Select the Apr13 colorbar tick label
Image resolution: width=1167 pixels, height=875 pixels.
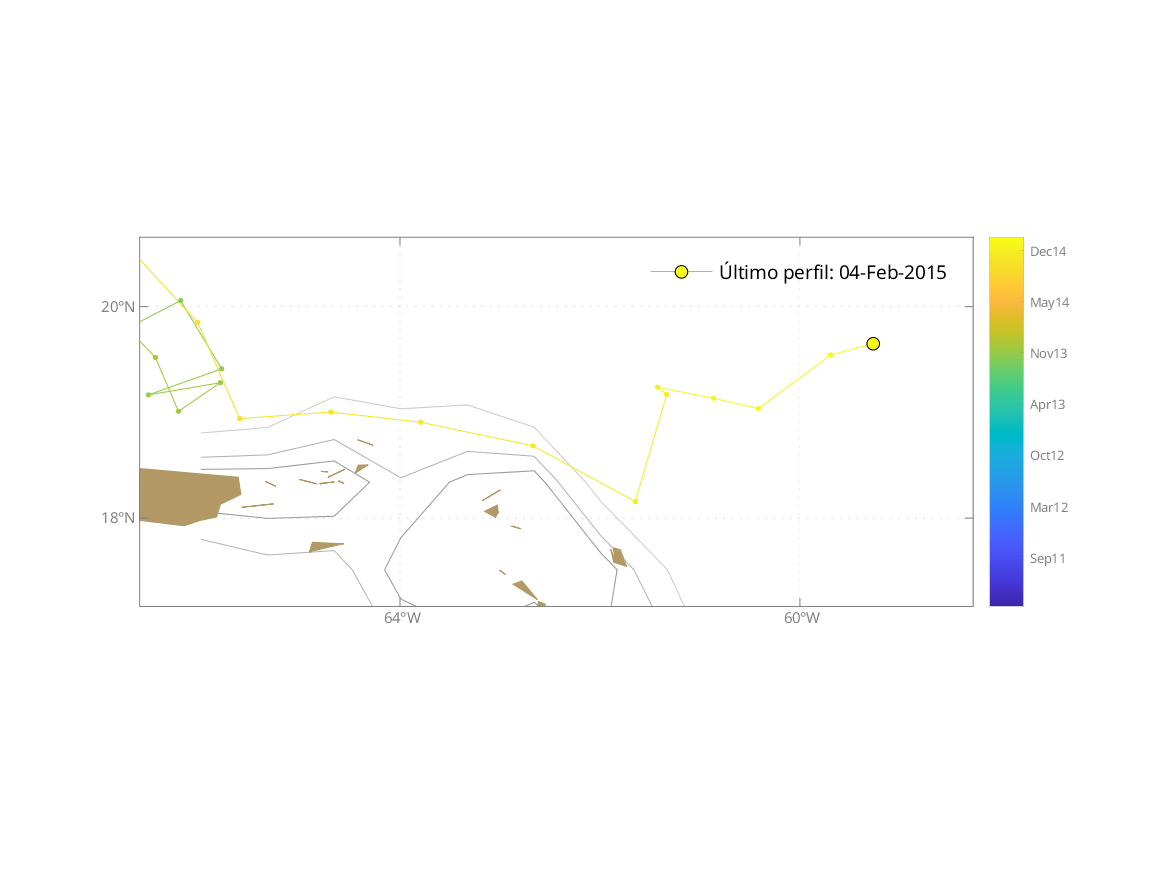pyautogui.click(x=1047, y=405)
